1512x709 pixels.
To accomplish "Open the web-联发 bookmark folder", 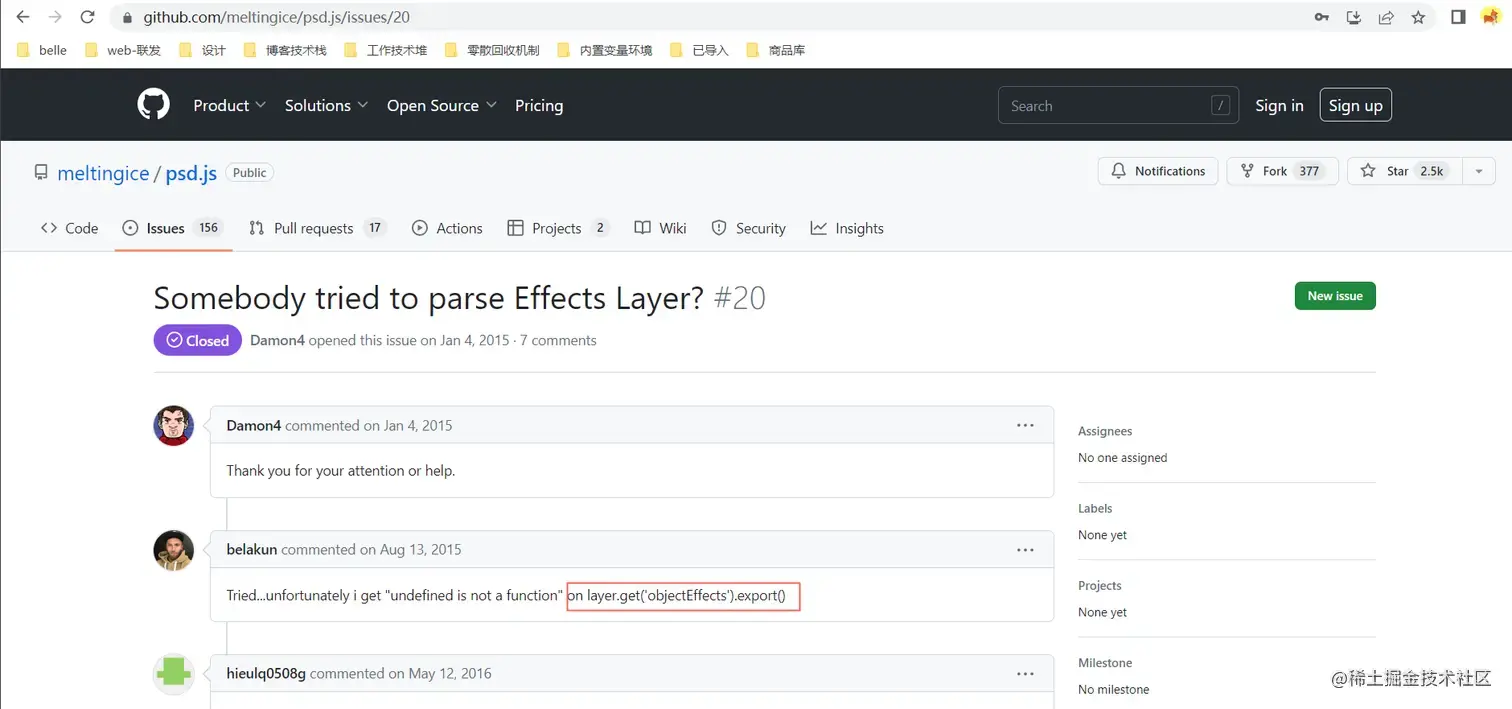I will 123,50.
